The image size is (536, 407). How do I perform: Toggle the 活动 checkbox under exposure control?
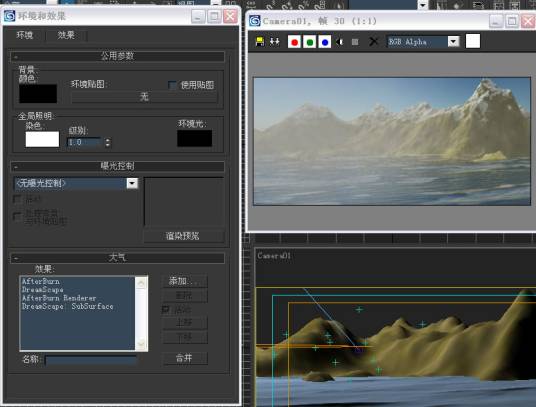tap(17, 199)
